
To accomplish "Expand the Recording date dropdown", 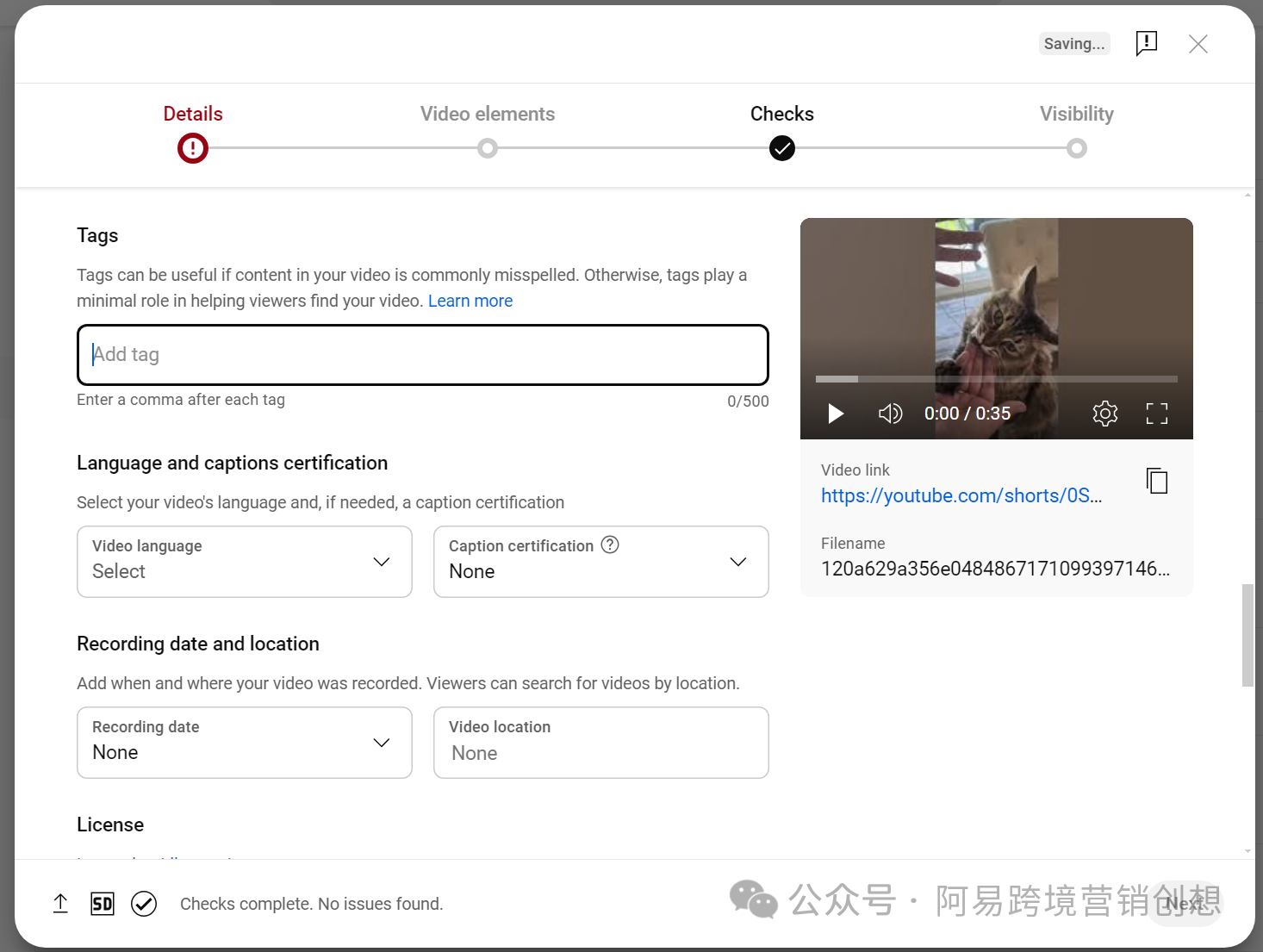I will click(245, 743).
